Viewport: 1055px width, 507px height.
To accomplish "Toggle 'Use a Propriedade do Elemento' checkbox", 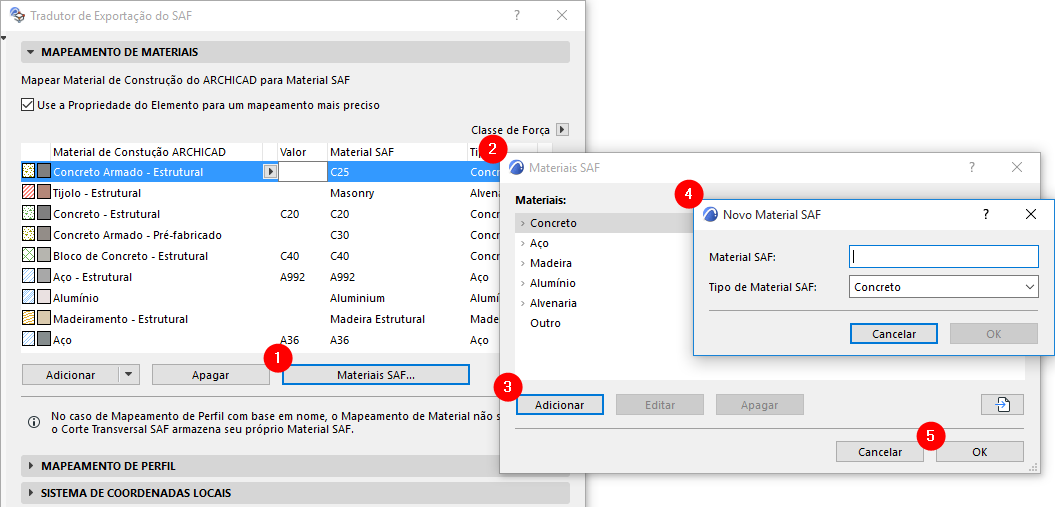I will point(28,105).
